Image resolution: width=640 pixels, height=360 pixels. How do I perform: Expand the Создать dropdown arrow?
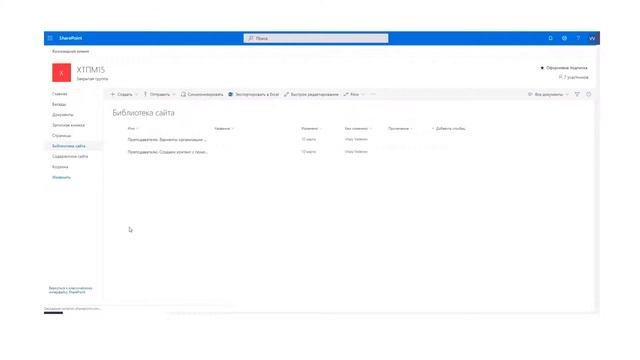[x=136, y=94]
